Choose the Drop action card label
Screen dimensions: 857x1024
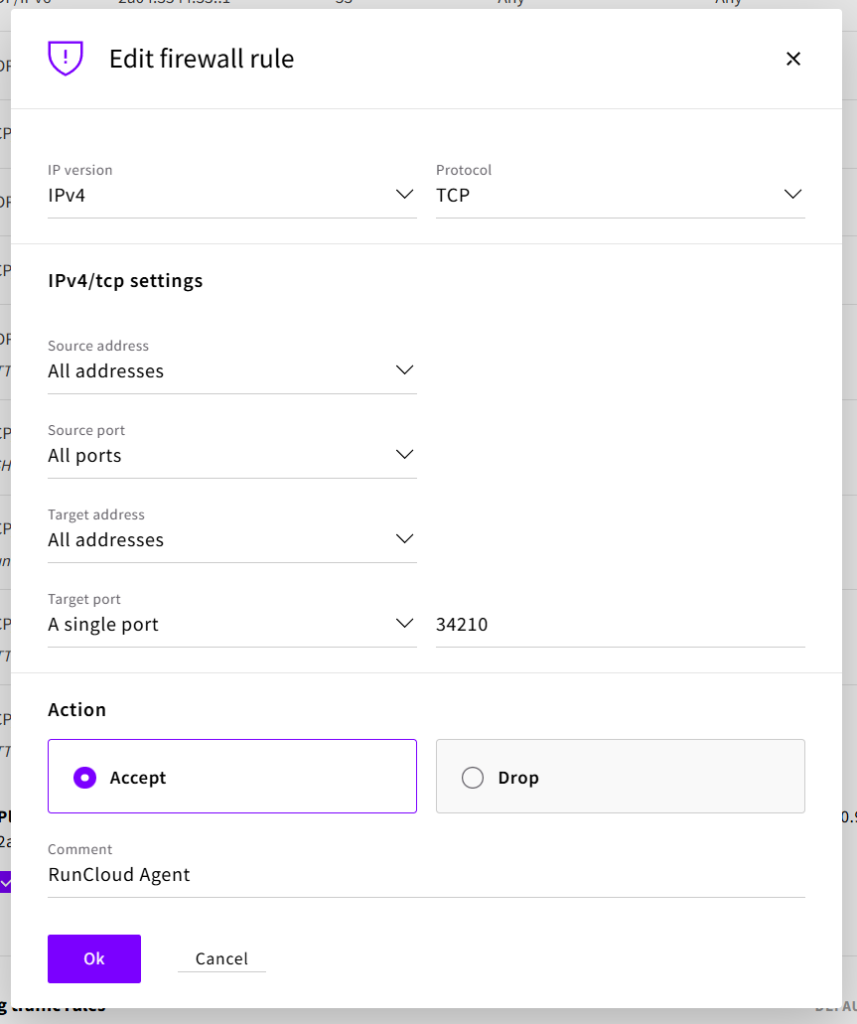[x=518, y=777]
